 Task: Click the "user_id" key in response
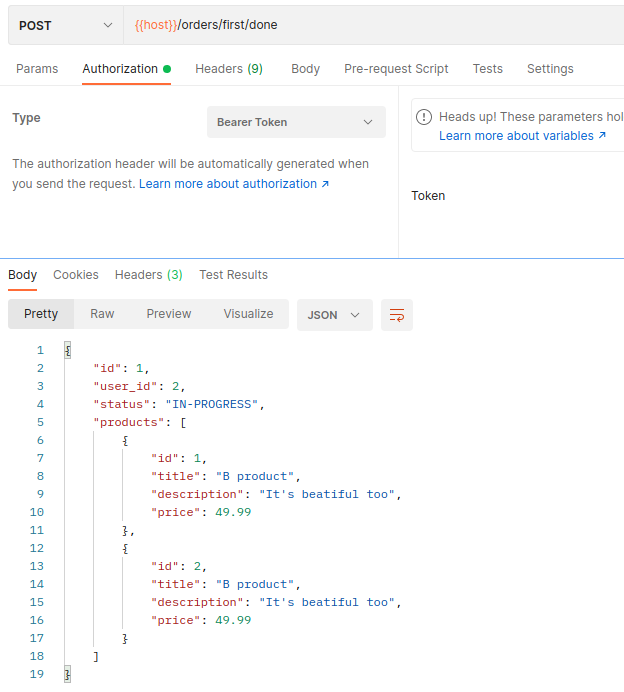point(125,386)
